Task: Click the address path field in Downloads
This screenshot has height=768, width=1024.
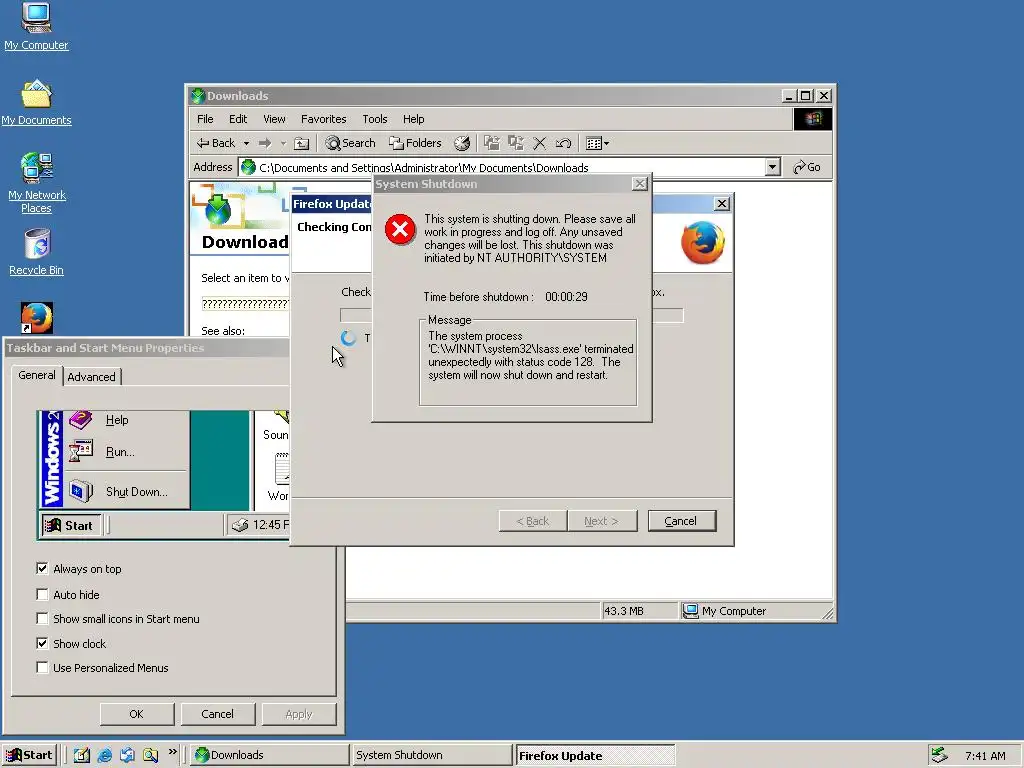Action: [502, 167]
